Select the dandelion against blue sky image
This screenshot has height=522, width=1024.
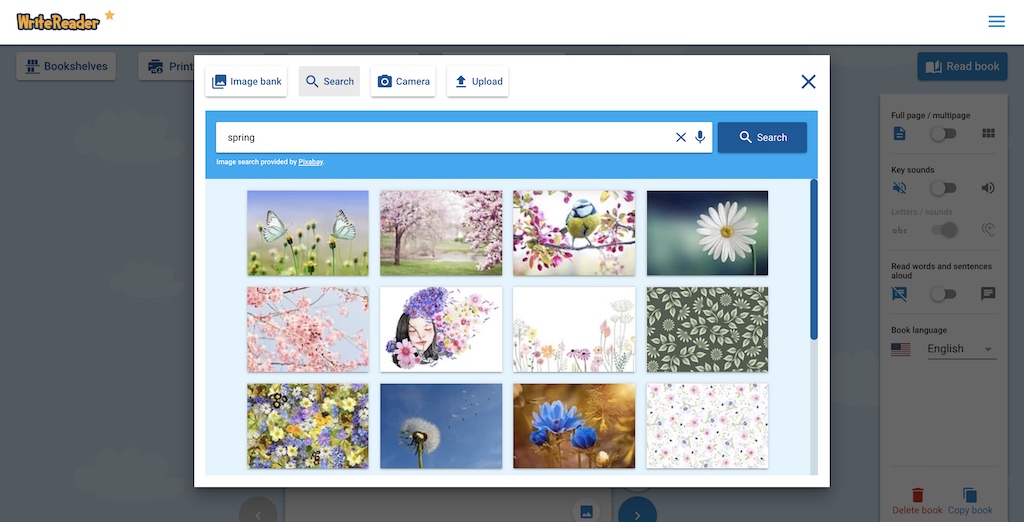(441, 426)
